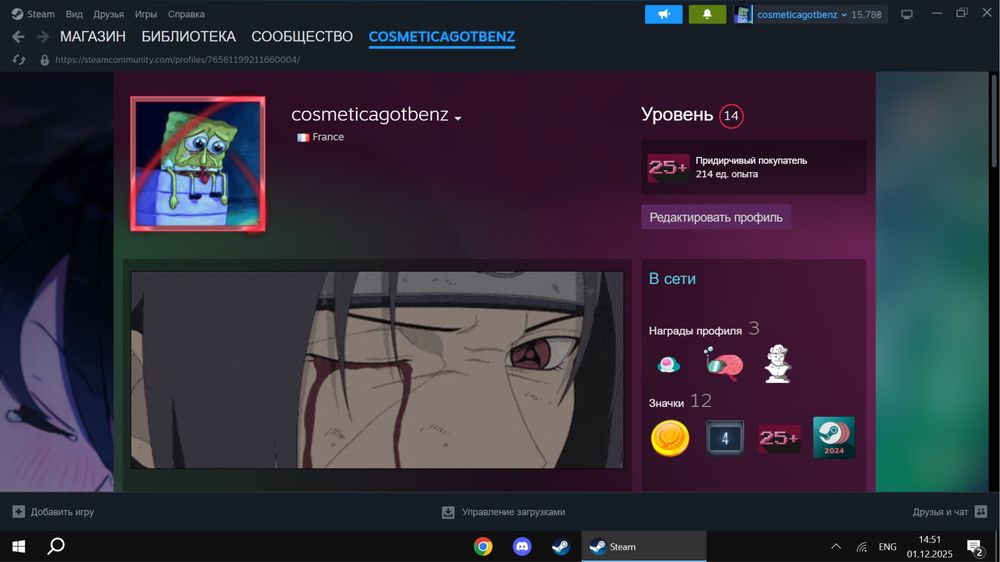Show hidden tray icons chevron
Screen dimensions: 1000x562
tap(835, 547)
